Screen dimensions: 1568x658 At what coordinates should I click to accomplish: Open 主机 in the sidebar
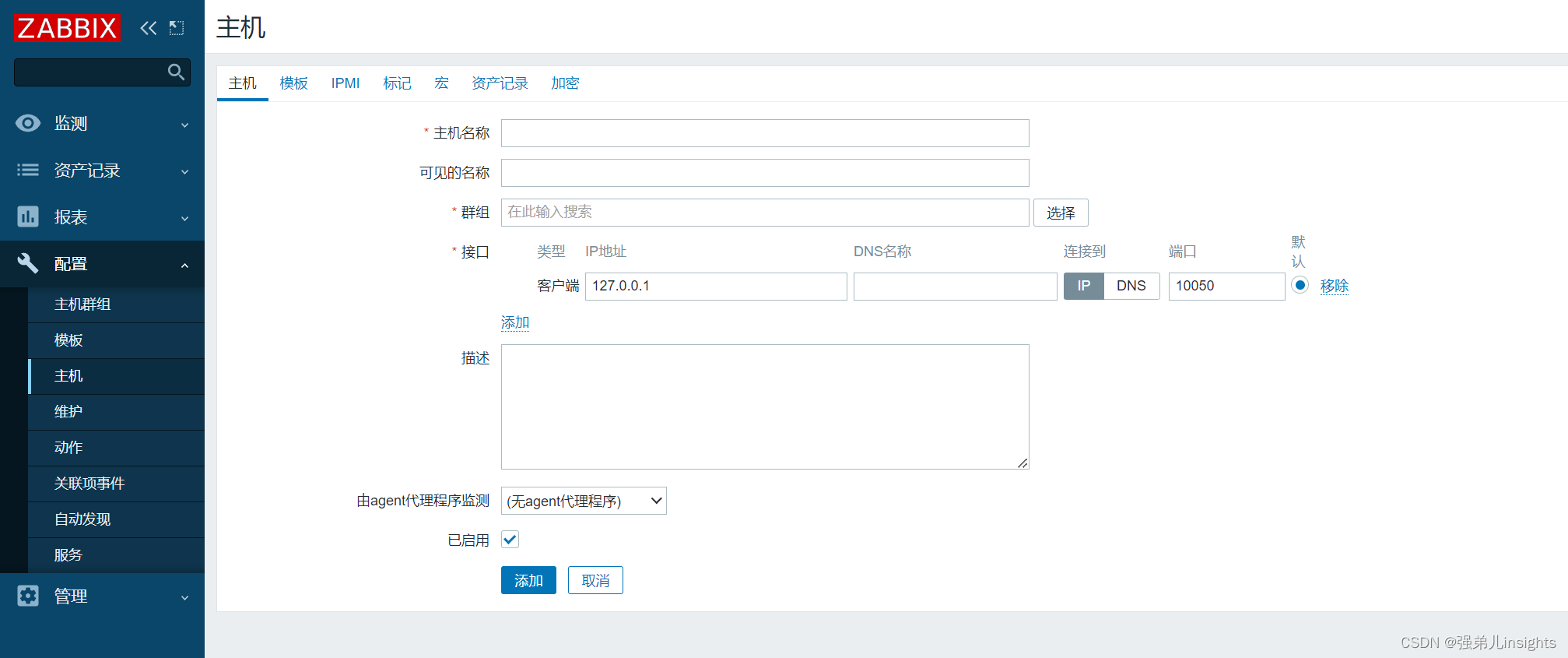pos(117,376)
